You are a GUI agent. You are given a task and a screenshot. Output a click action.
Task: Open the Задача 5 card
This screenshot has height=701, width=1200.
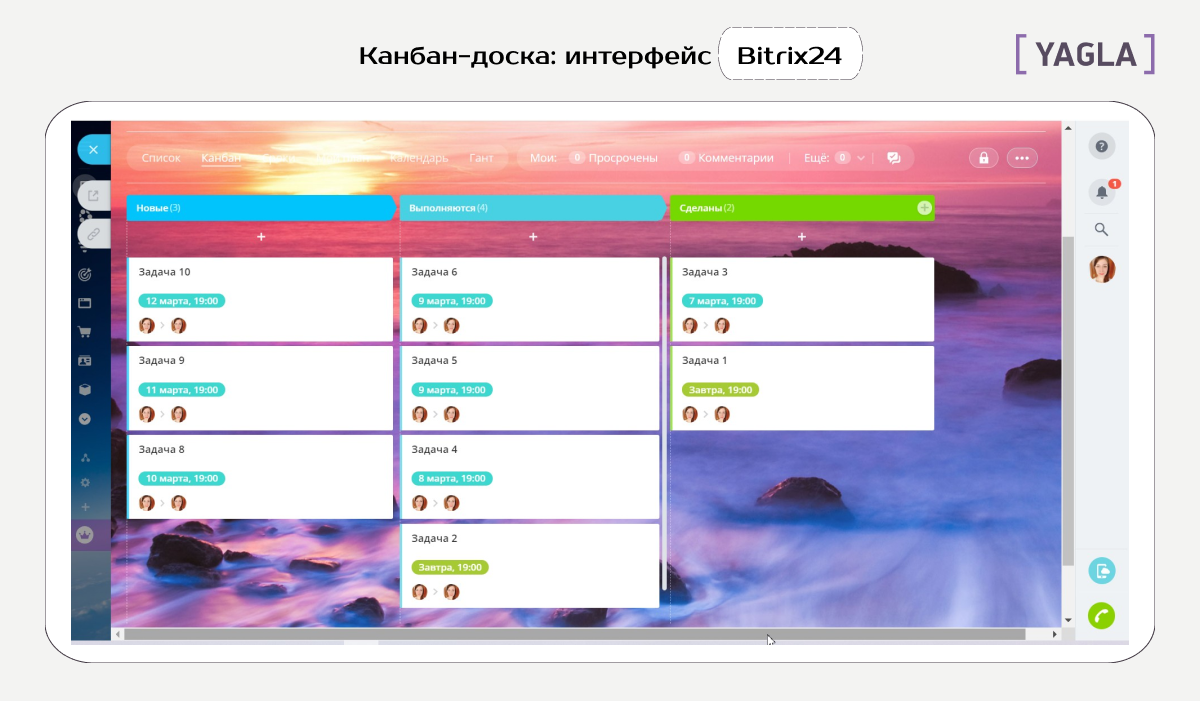pos(530,388)
